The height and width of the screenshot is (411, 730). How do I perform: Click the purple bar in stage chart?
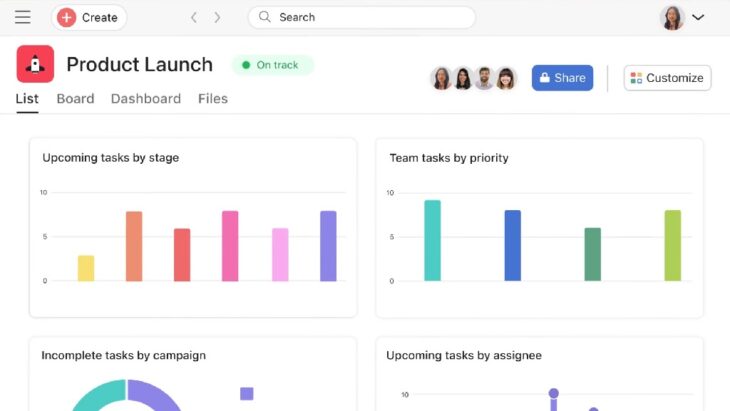point(328,246)
